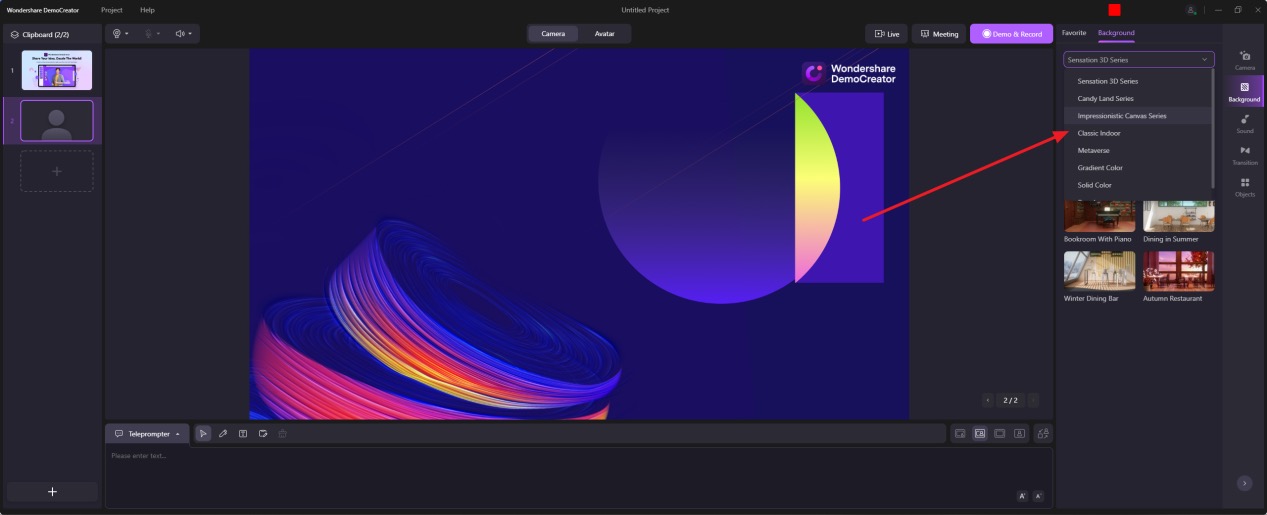The width and height of the screenshot is (1267, 515).
Task: Select the Winter Dining Bar thumbnail
Action: [x=1099, y=271]
